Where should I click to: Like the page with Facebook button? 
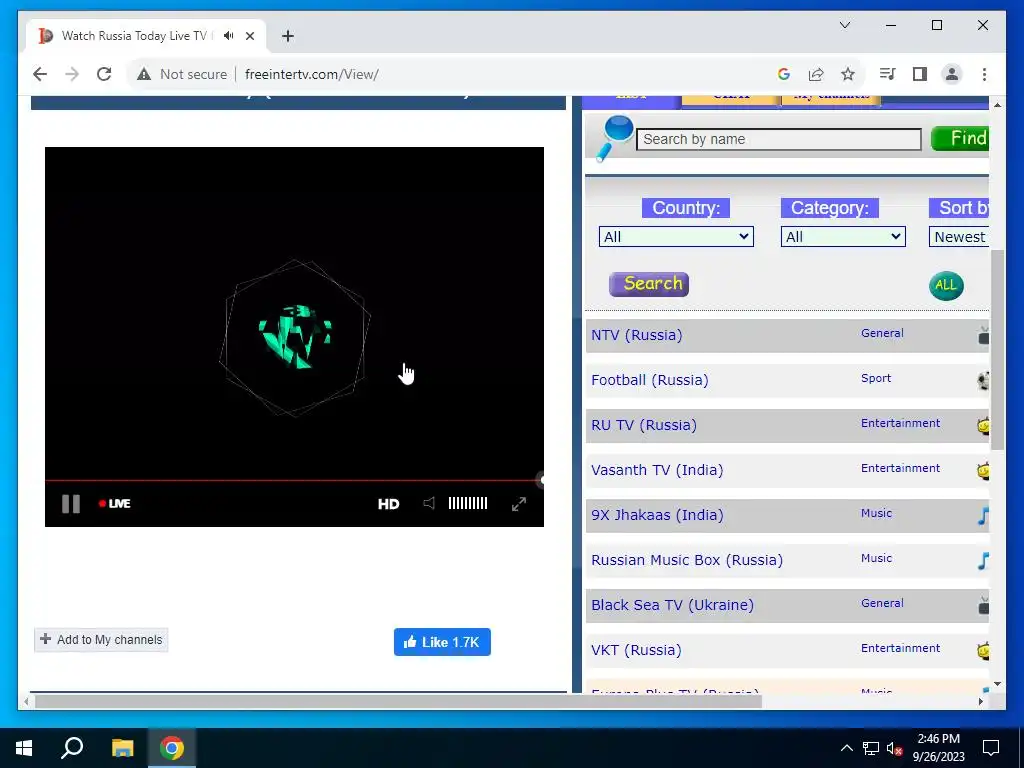442,642
